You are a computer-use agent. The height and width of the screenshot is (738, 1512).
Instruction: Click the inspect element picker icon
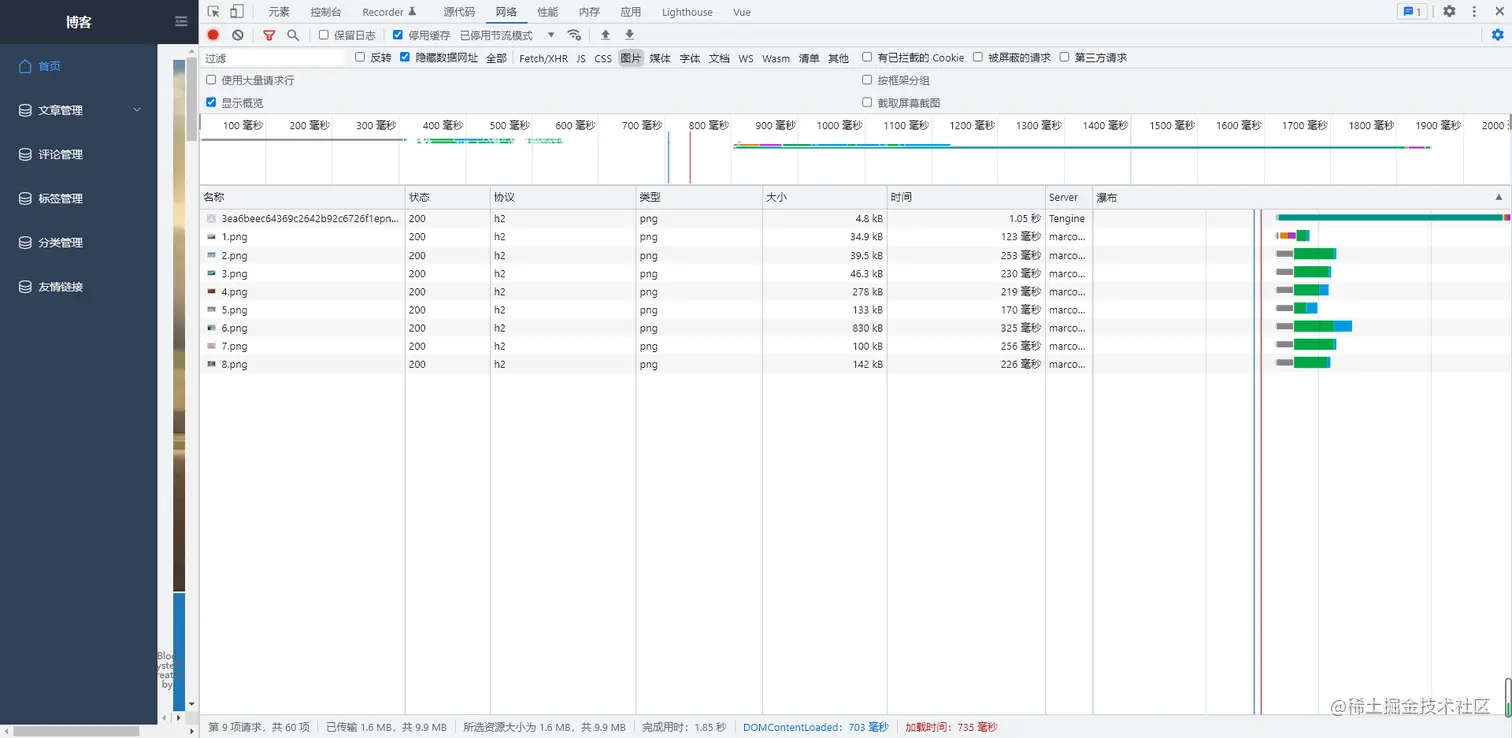(x=213, y=12)
